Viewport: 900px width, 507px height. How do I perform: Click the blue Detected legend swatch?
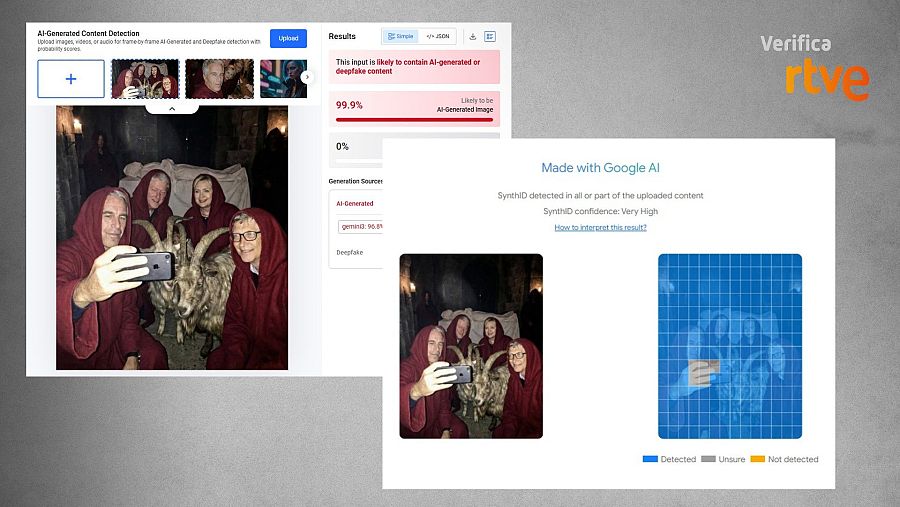click(x=650, y=459)
